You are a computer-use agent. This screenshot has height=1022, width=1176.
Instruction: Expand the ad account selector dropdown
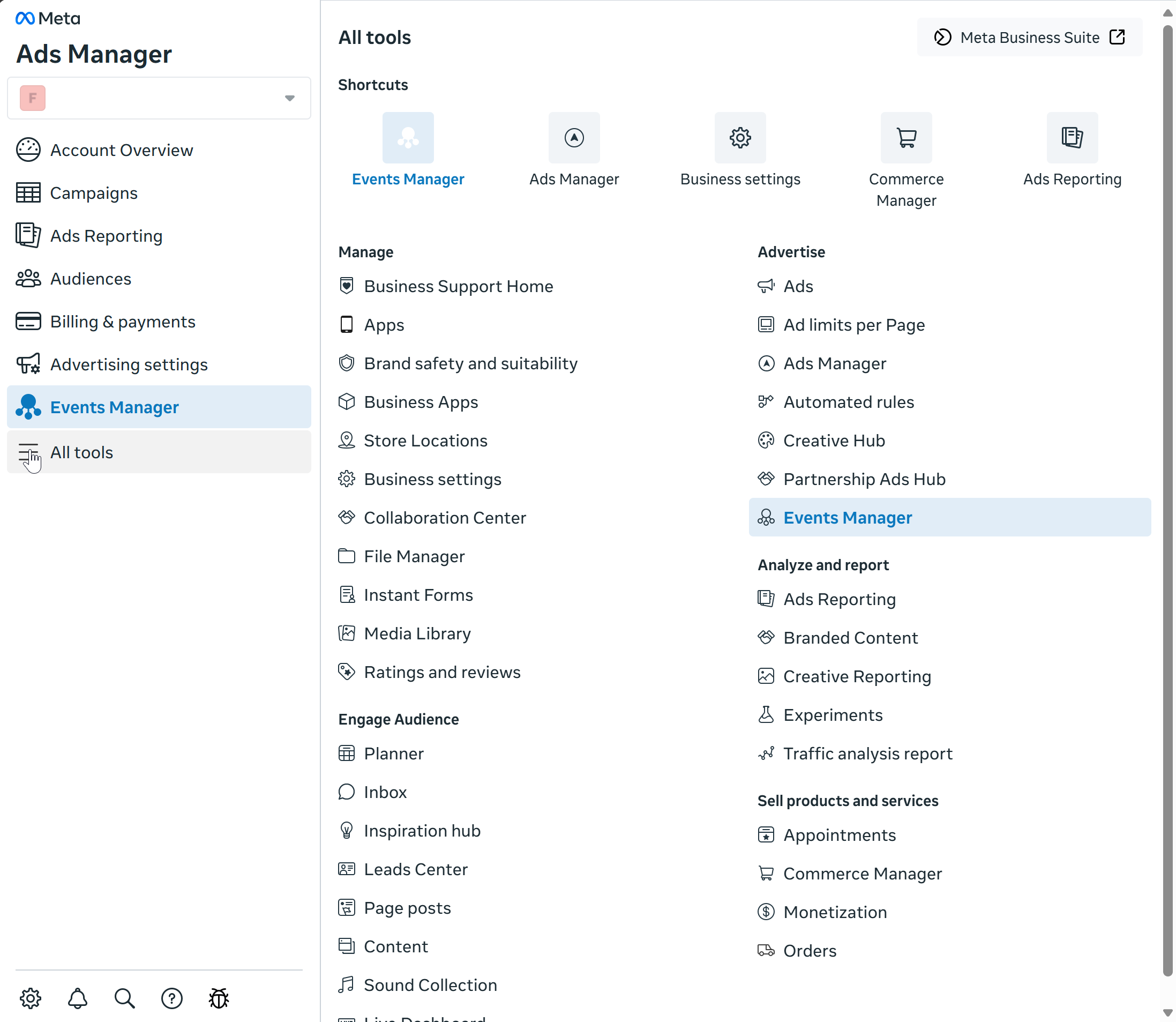tap(290, 98)
